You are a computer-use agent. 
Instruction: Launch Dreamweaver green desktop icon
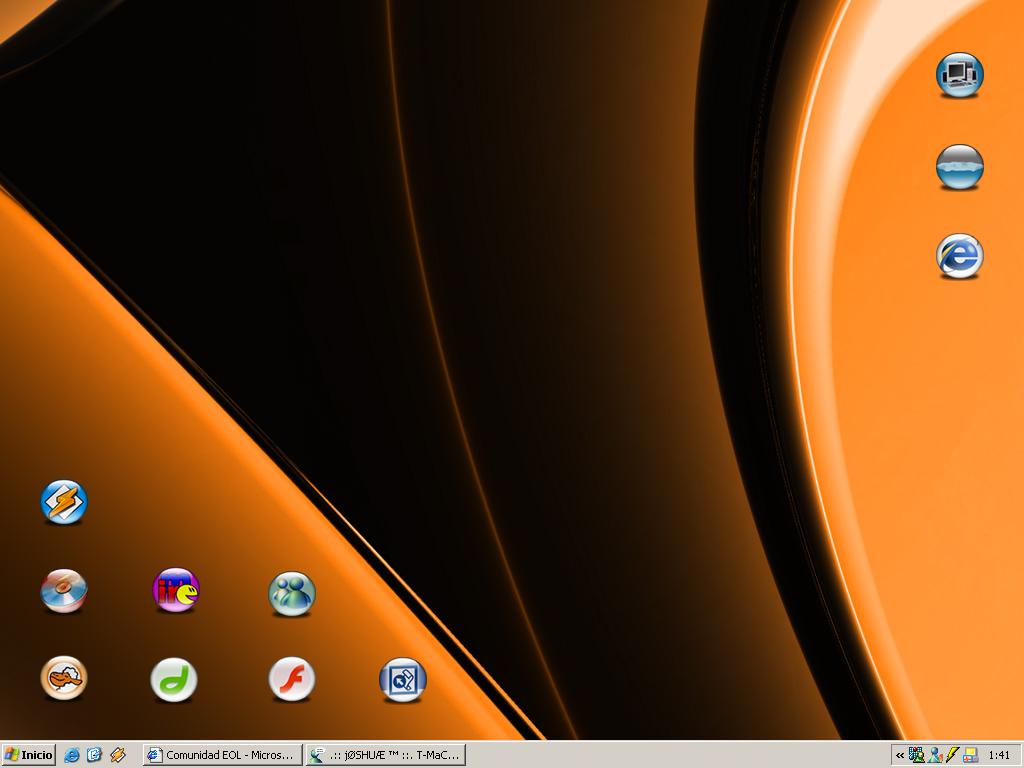click(174, 680)
